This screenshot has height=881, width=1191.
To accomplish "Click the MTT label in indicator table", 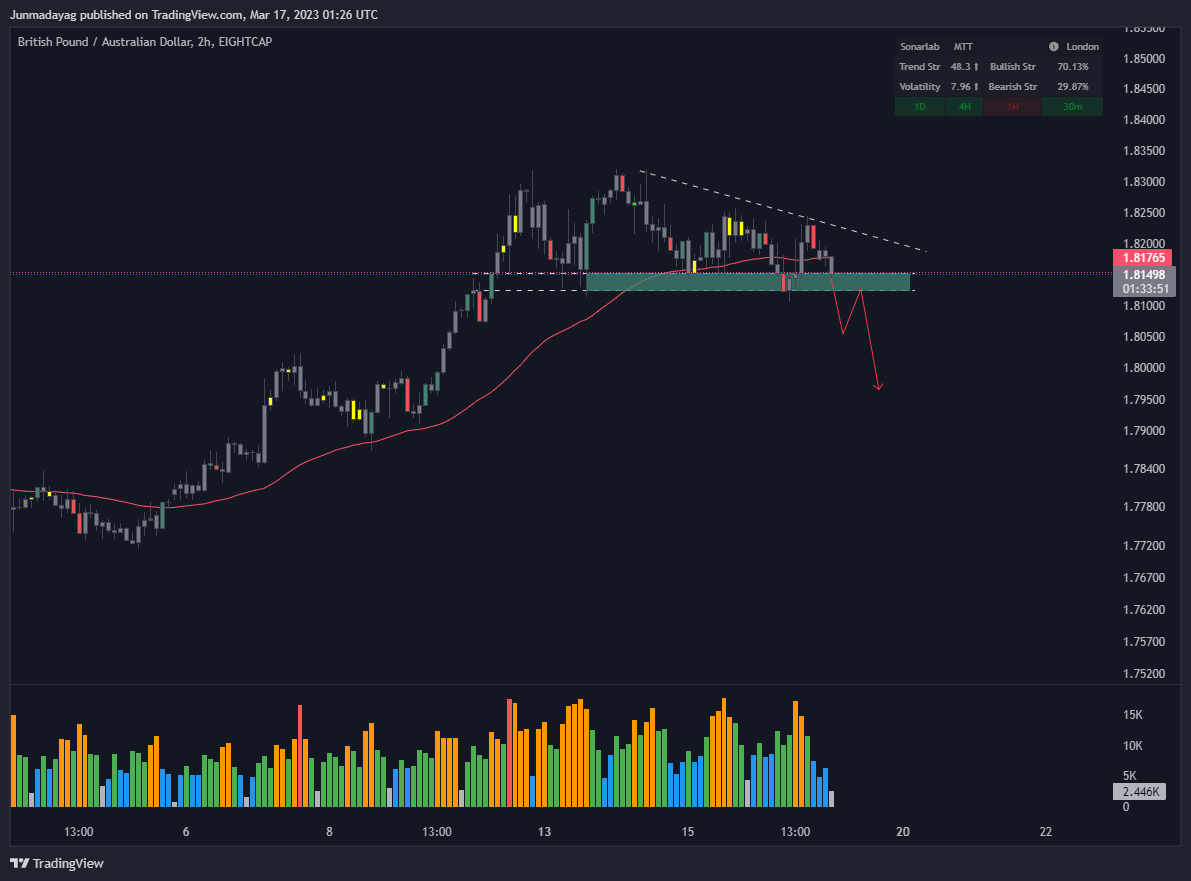I will click(963, 46).
